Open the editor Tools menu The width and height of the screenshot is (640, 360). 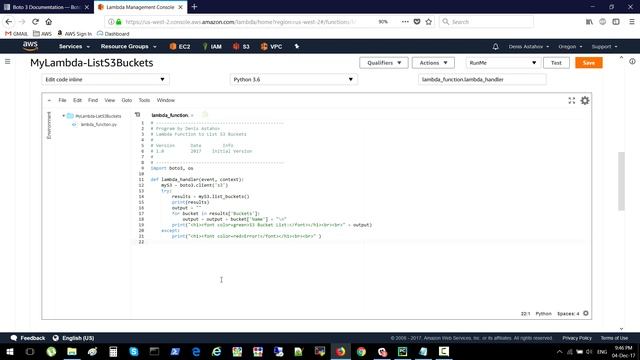[x=144, y=100]
